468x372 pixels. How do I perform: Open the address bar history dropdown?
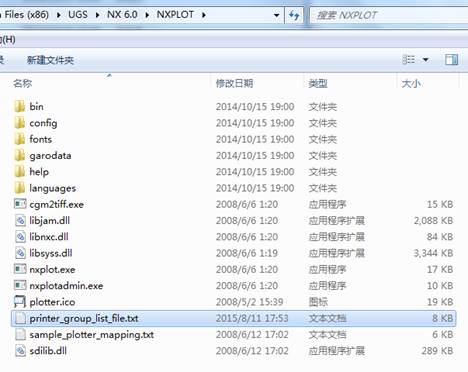click(x=276, y=15)
